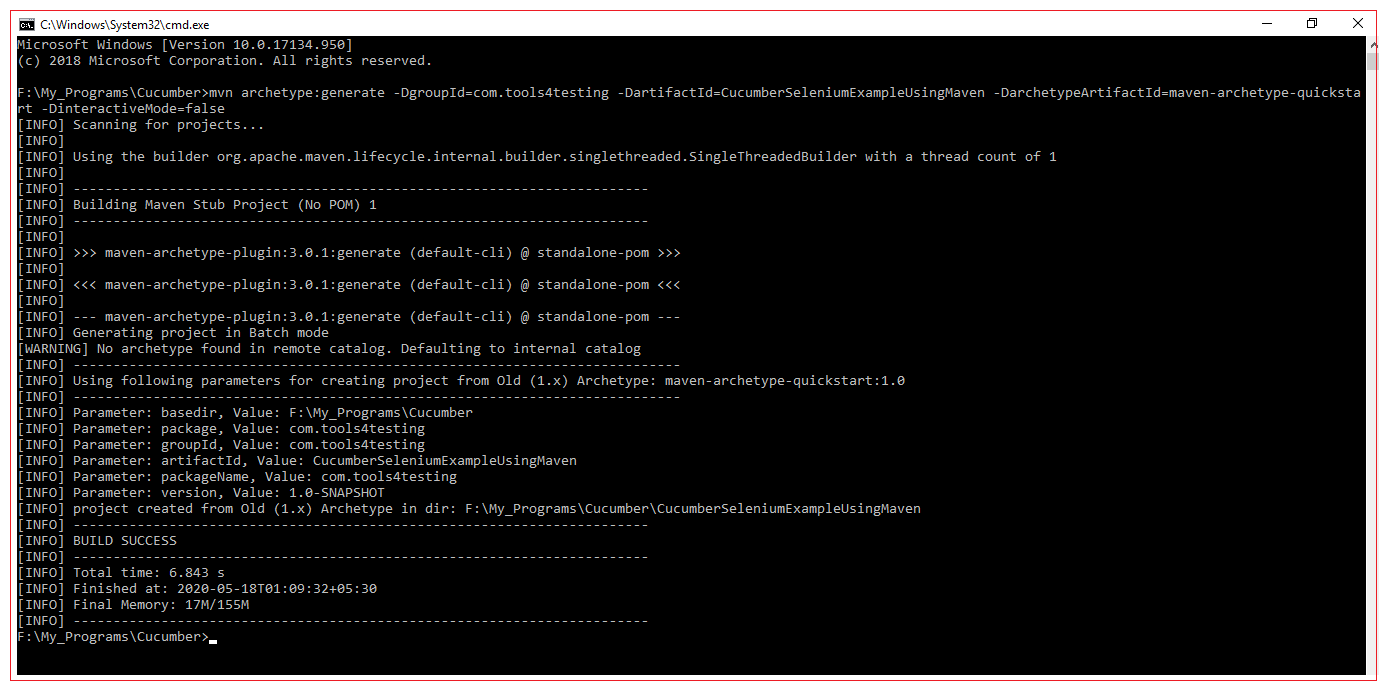Click the Final Memory: 17M/155M line
1389x687 pixels.
pyautogui.click(x=133, y=605)
